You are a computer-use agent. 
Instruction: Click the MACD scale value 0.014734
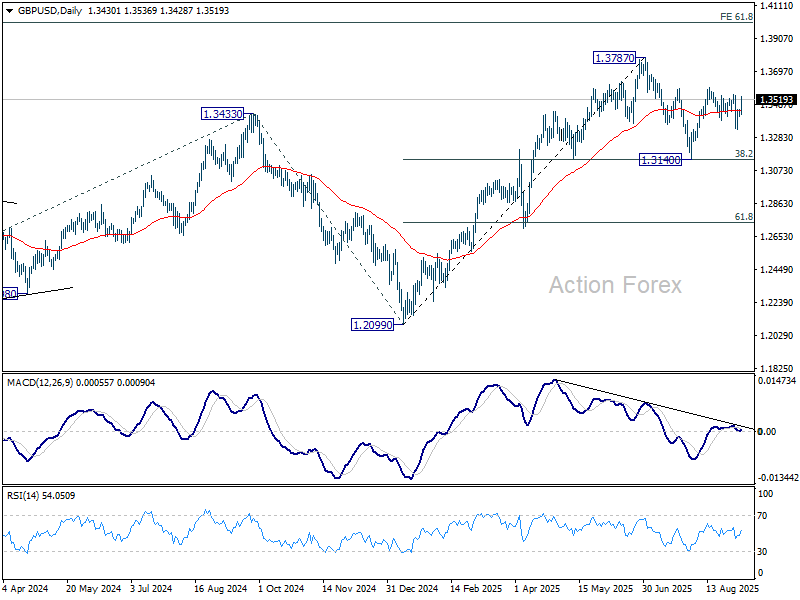777,381
